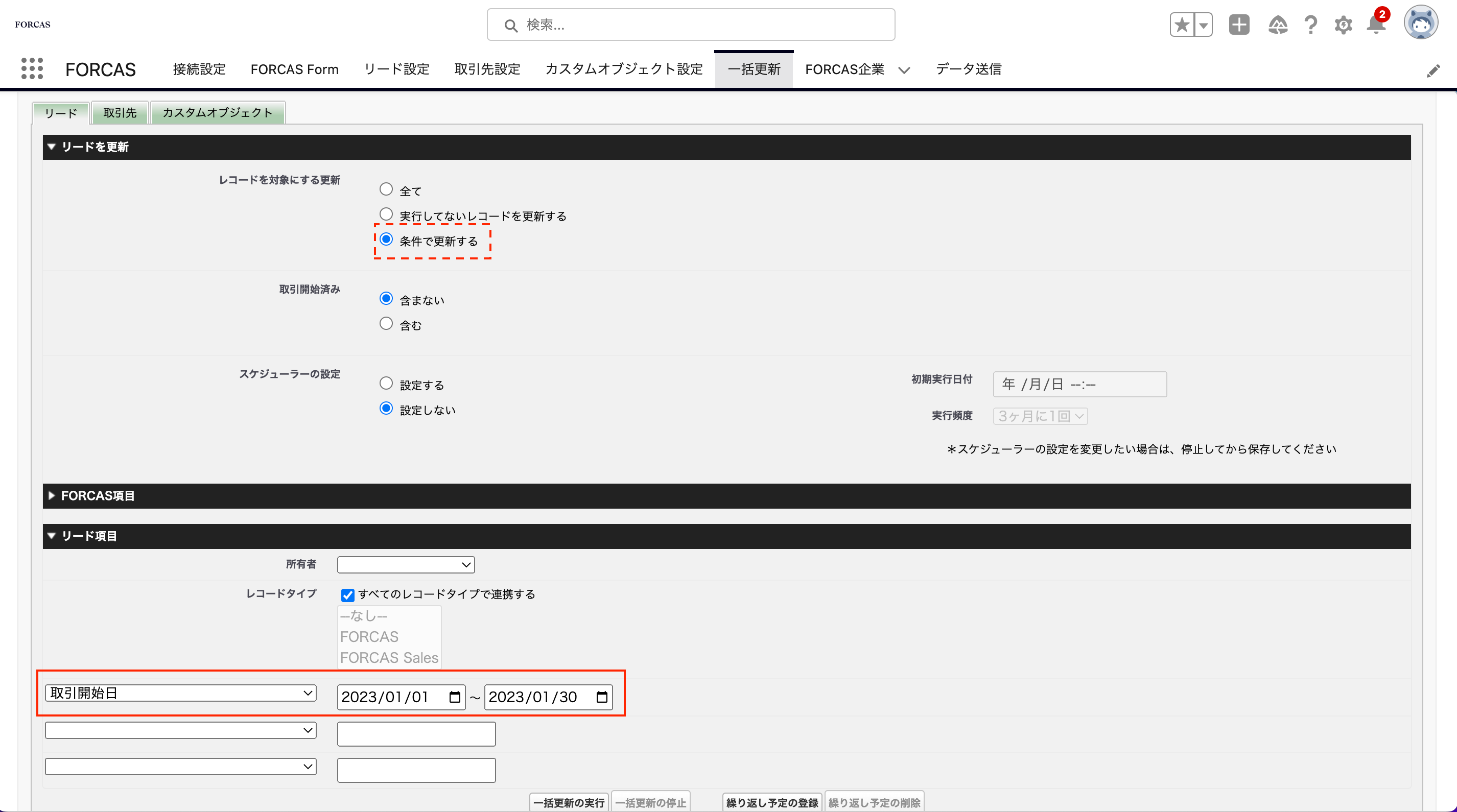Open the リード設定 navigation tab
Viewport: 1457px width, 812px height.
[x=396, y=69]
